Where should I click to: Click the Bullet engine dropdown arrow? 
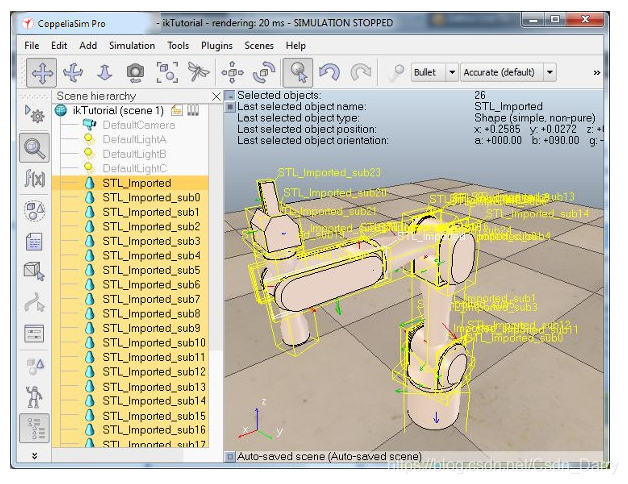coord(452,73)
